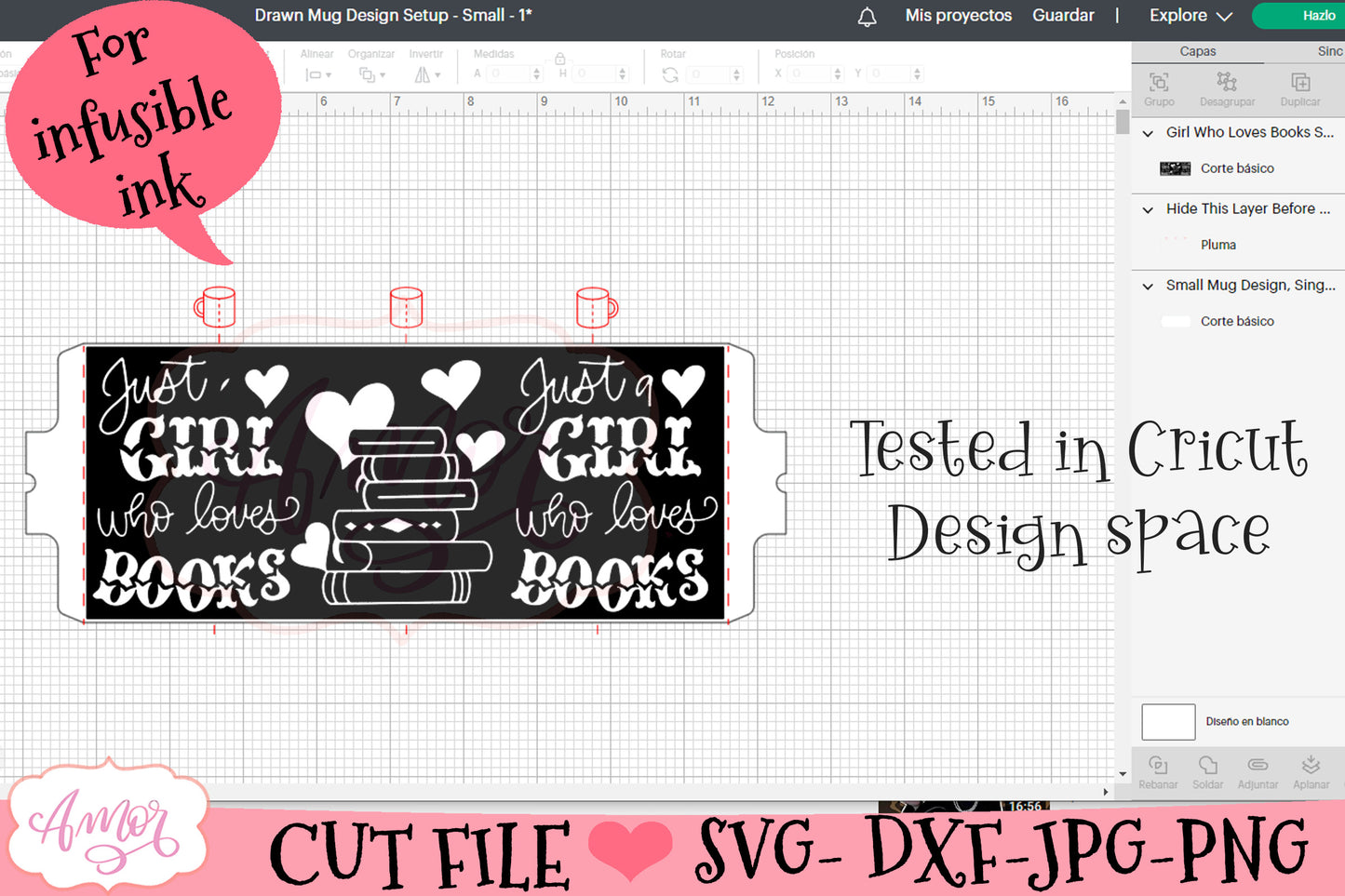Click the Rotar icon in toolbar

tap(670, 74)
